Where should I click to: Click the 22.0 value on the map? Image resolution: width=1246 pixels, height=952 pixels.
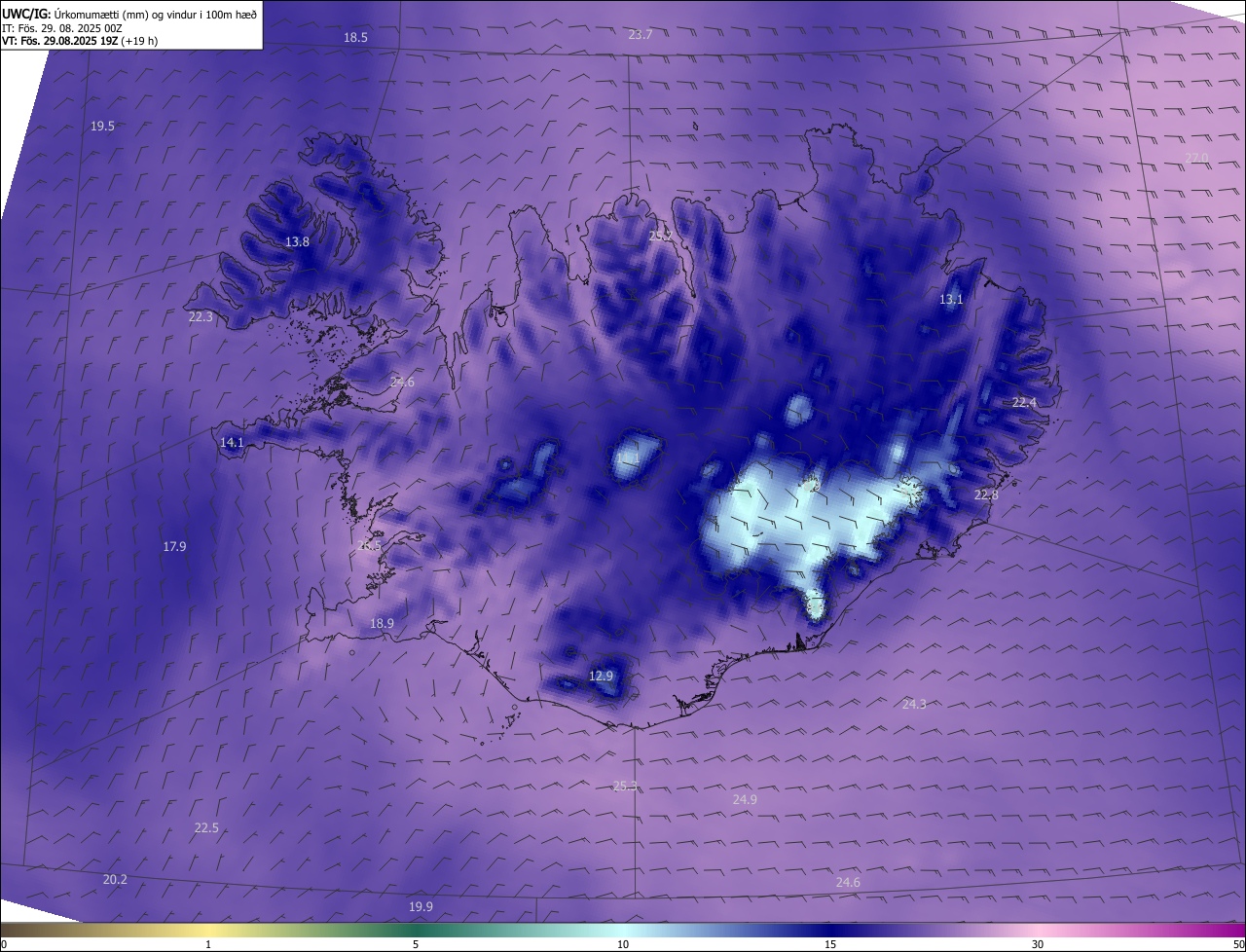[1196, 158]
